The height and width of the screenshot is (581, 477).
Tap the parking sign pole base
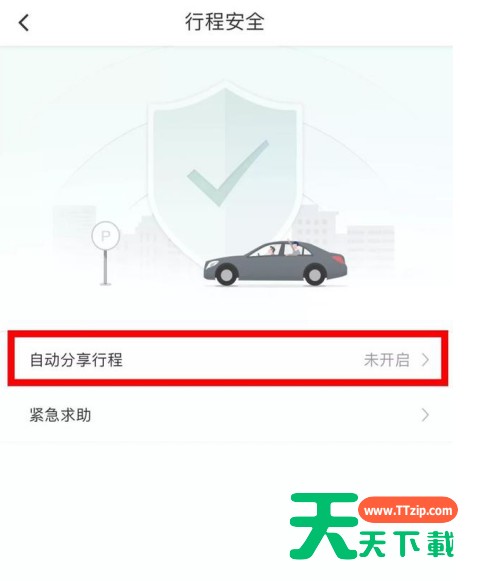pos(106,284)
